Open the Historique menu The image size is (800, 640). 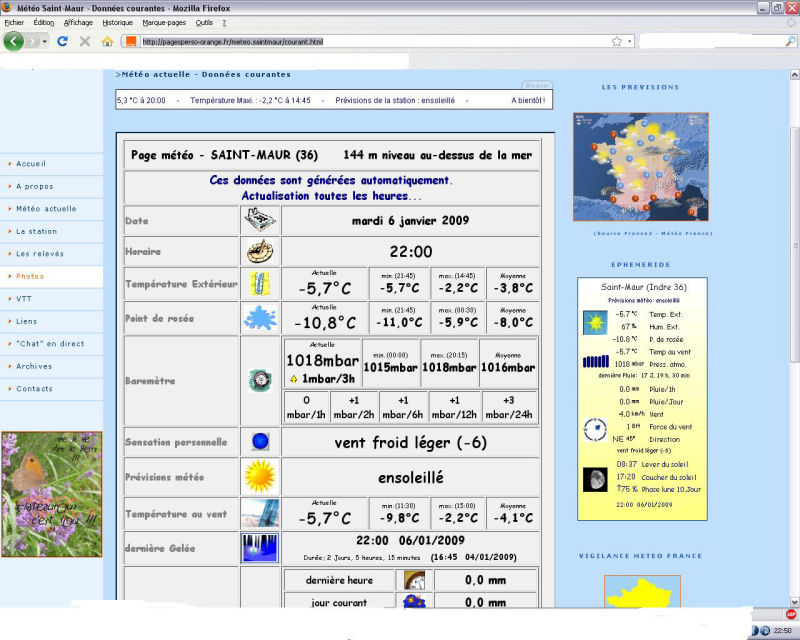tap(117, 22)
